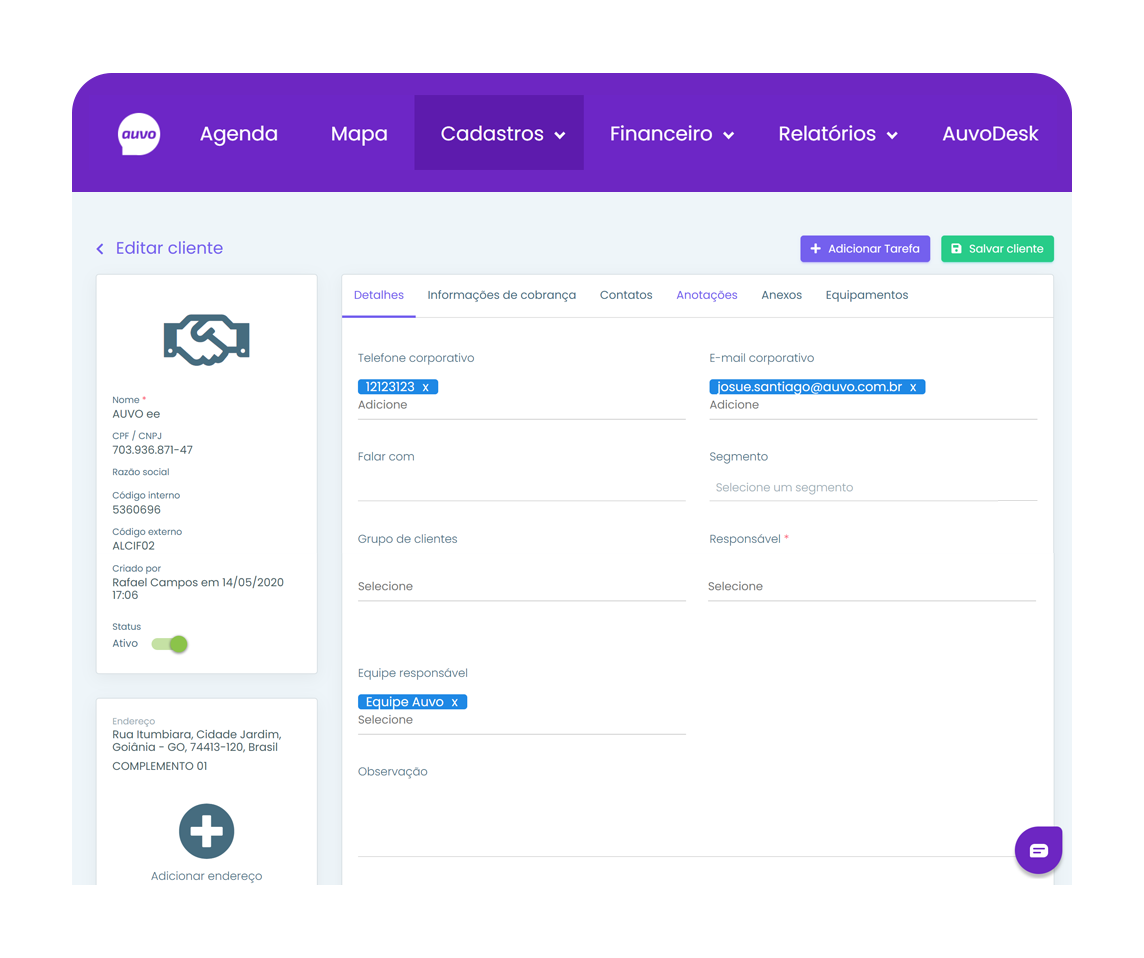Remove the josue.santiago email tag
The width and height of the screenshot is (1144, 958).
coord(912,387)
